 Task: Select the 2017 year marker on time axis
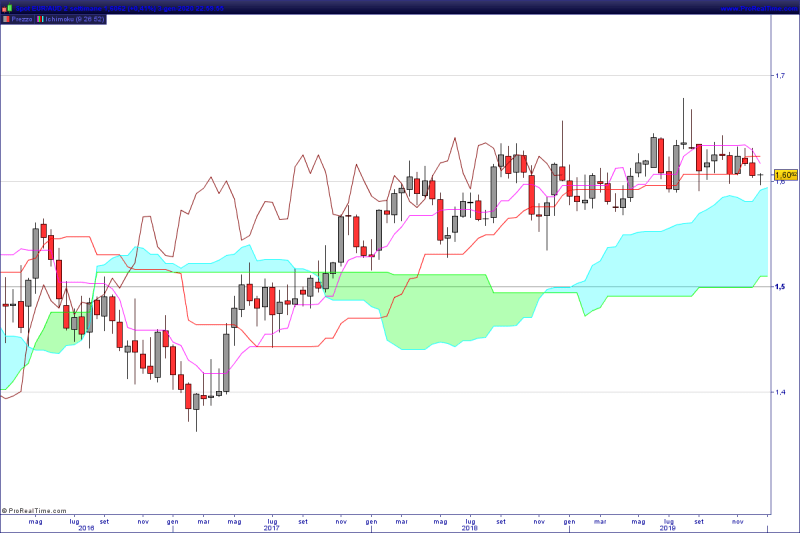coord(270,528)
